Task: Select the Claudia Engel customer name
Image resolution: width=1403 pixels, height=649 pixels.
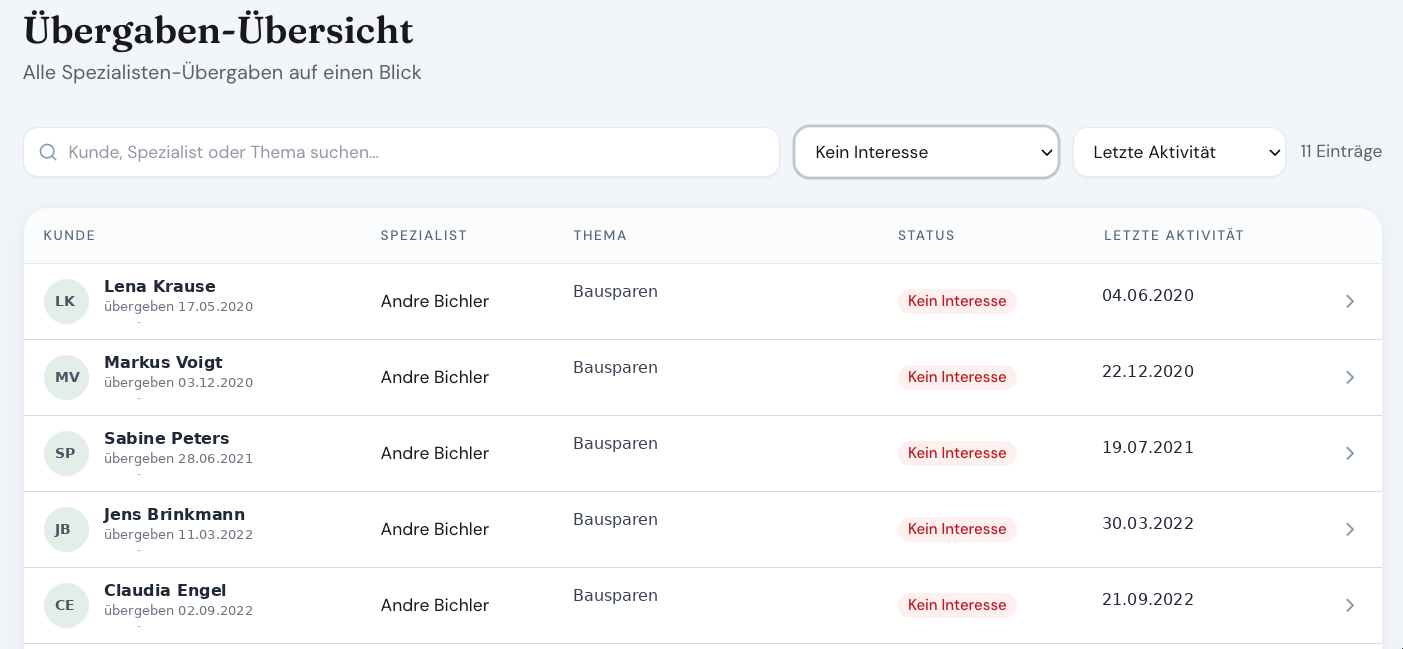Action: point(165,590)
